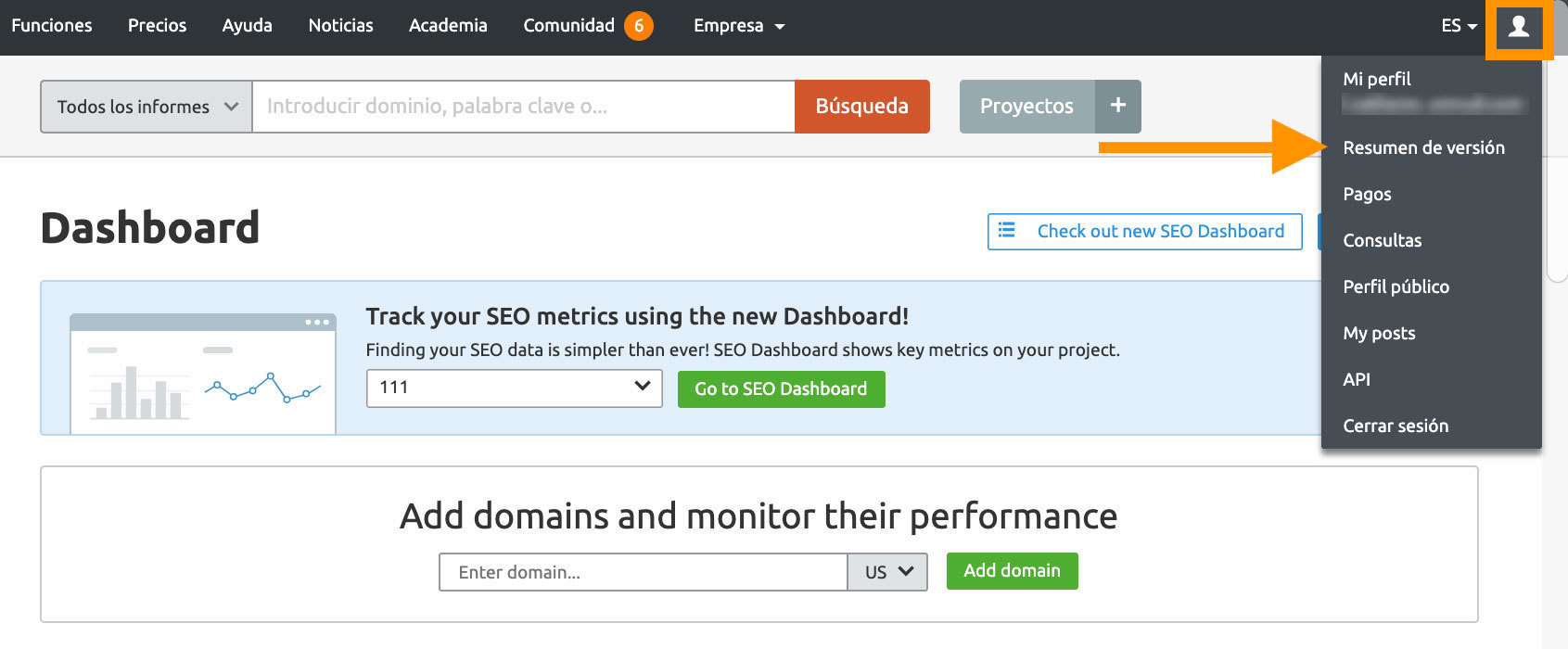The width and height of the screenshot is (1568, 649).
Task: Open the 111 project dropdown
Action: [515, 388]
